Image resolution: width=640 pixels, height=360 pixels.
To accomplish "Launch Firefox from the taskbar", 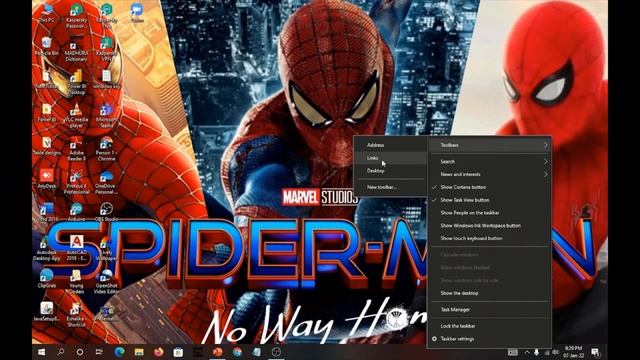I will (158, 352).
